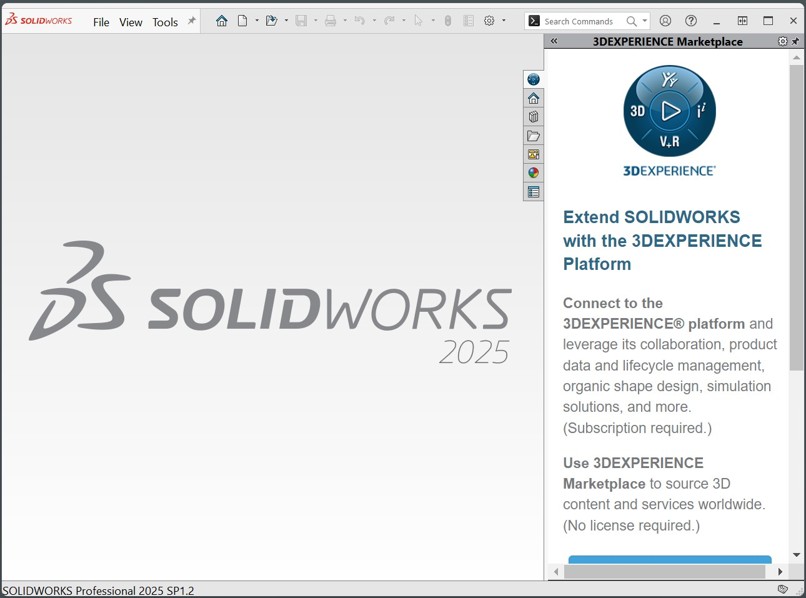Click the status bar tag icon

click(782, 589)
